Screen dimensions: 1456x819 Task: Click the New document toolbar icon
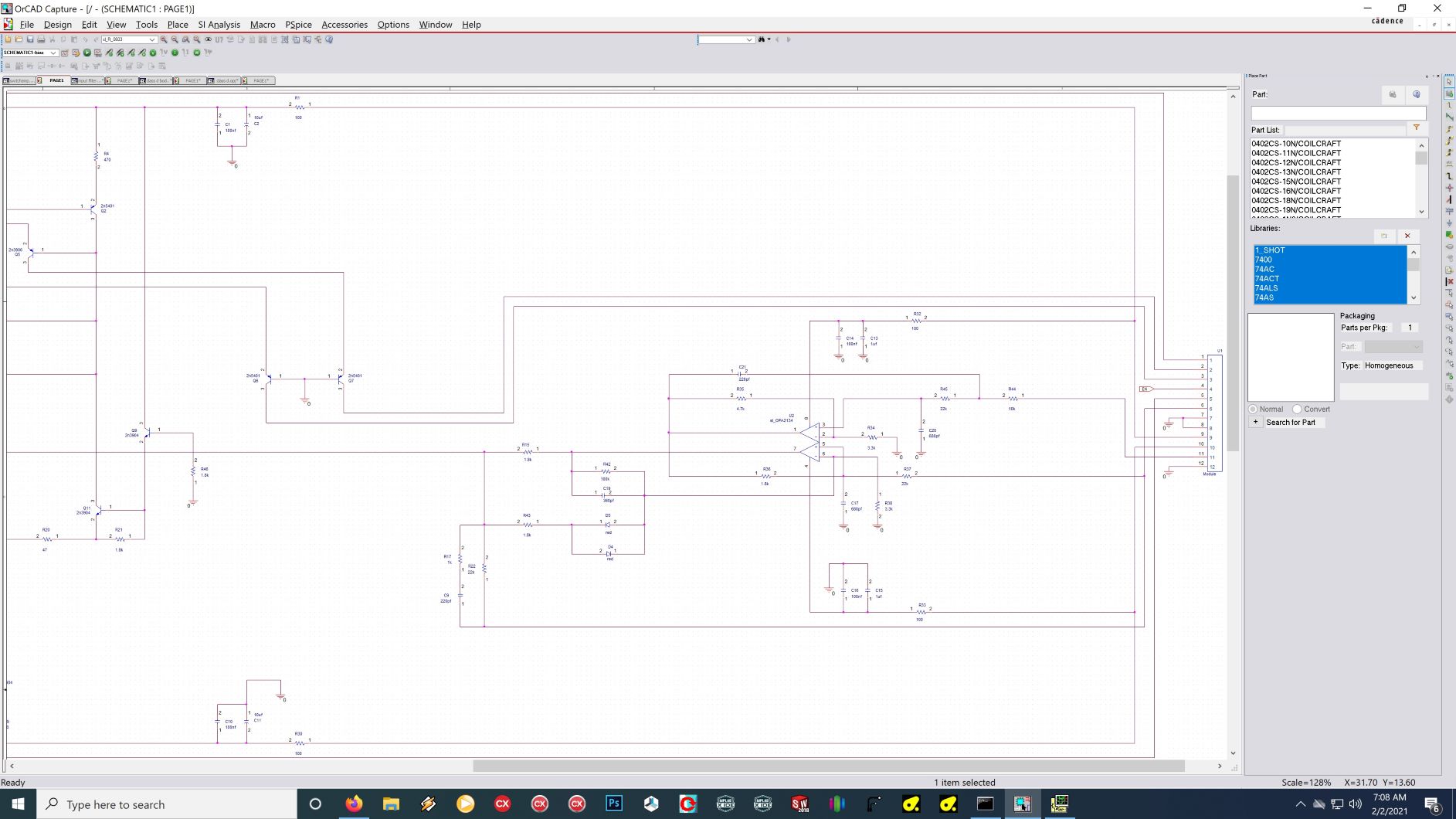point(8,39)
